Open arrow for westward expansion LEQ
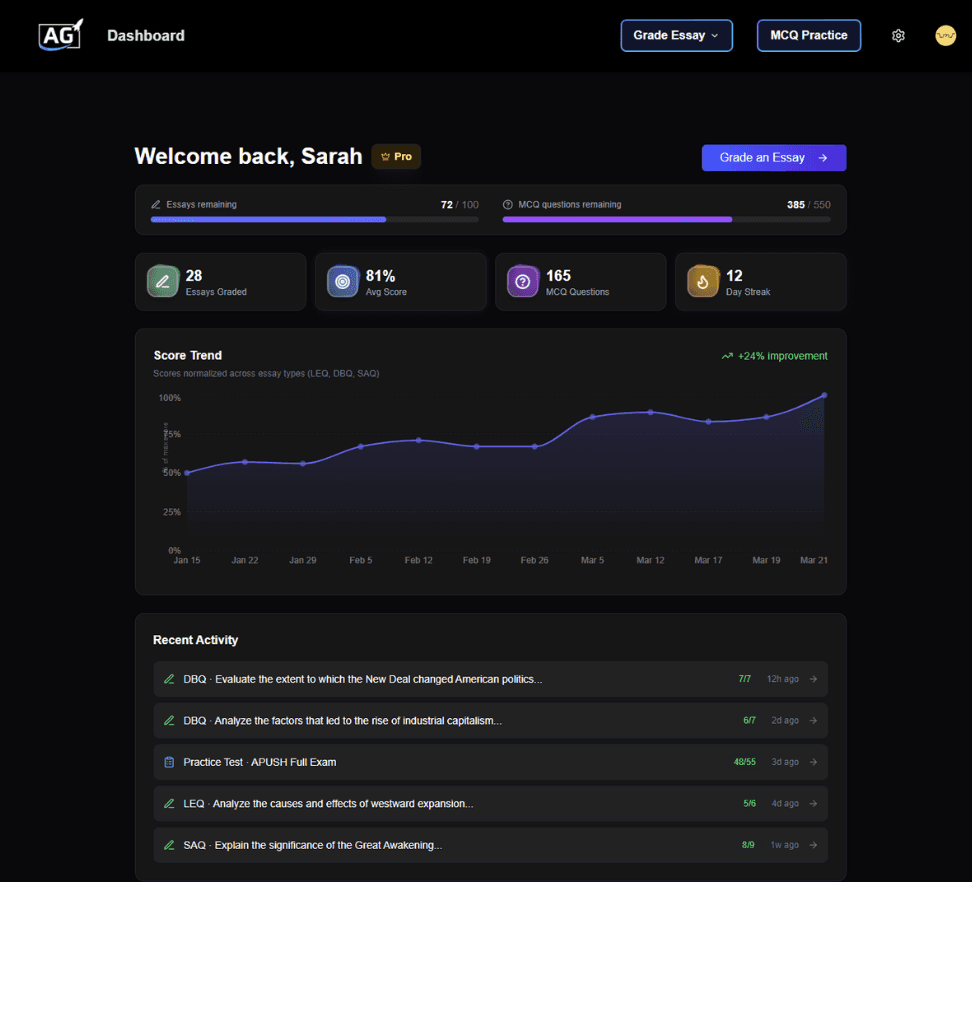Image resolution: width=972 pixels, height=1024 pixels. [x=813, y=804]
